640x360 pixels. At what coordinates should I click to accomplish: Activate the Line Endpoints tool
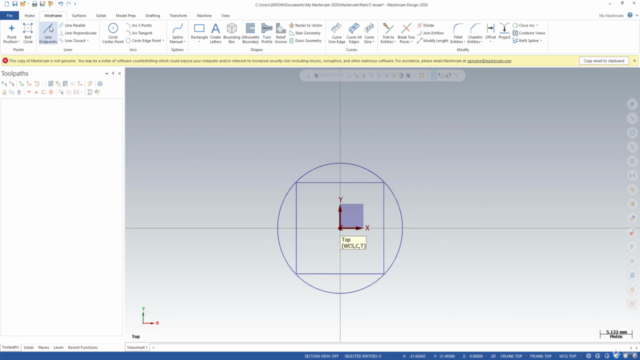[x=48, y=33]
